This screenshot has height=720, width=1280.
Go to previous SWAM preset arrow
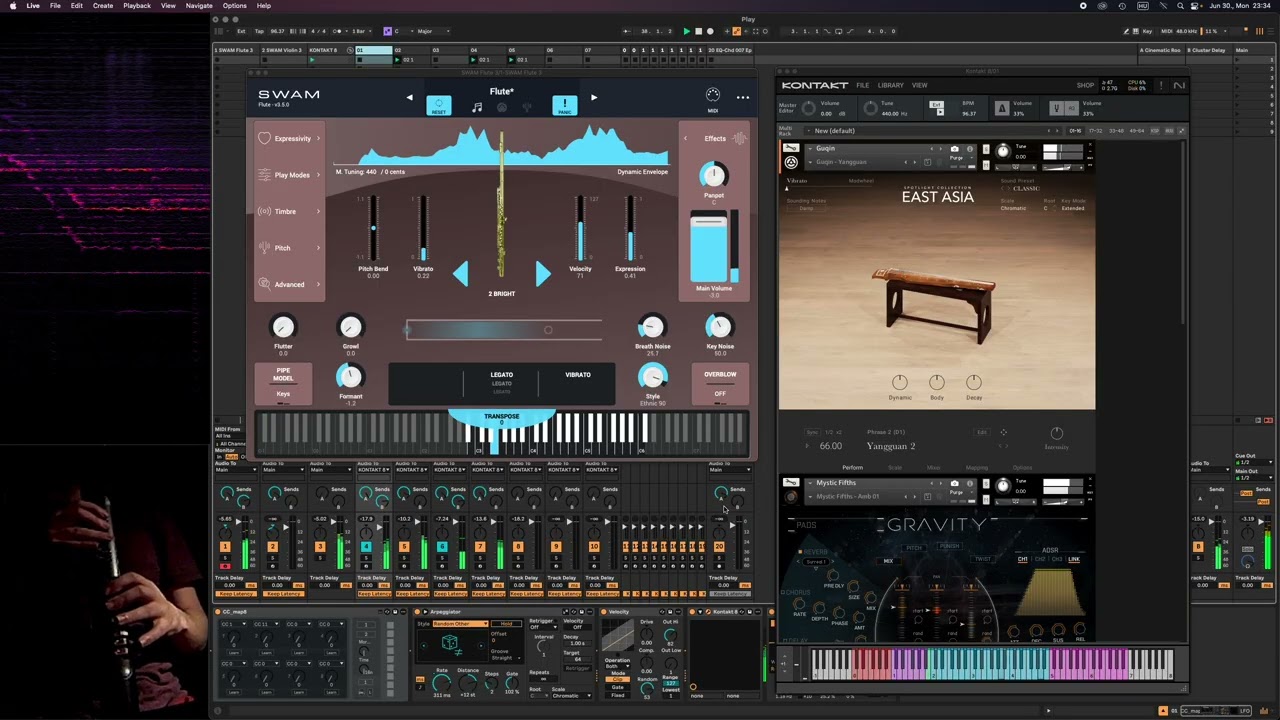click(x=409, y=97)
